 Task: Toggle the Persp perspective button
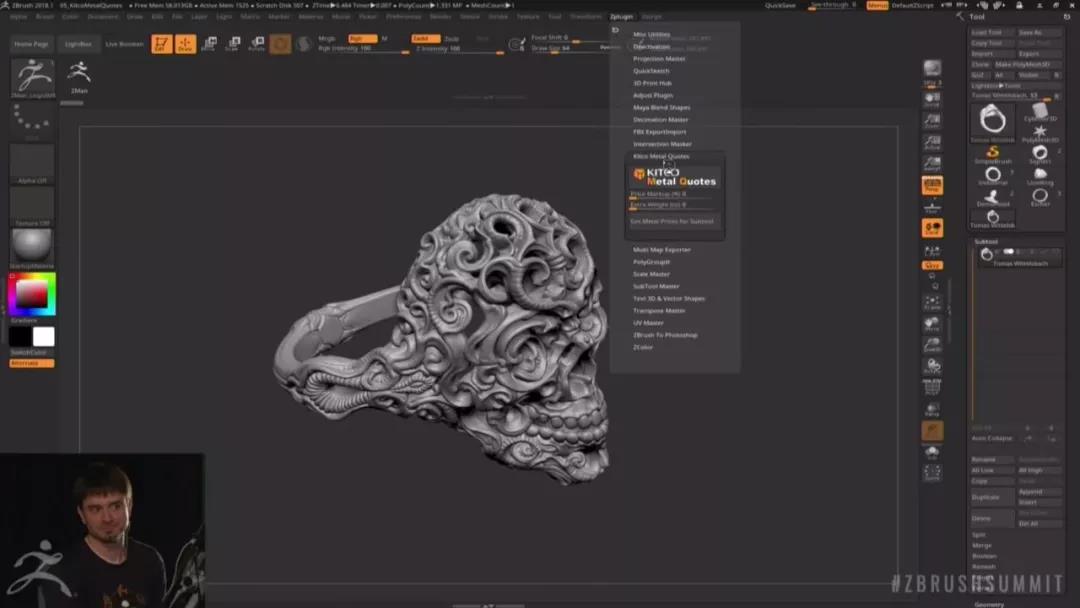(x=932, y=185)
